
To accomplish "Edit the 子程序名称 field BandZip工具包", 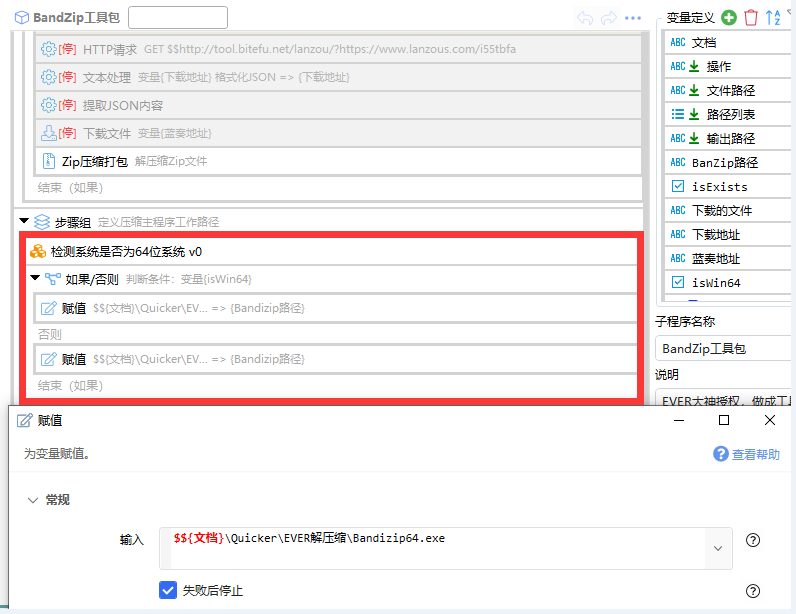I will (x=724, y=348).
